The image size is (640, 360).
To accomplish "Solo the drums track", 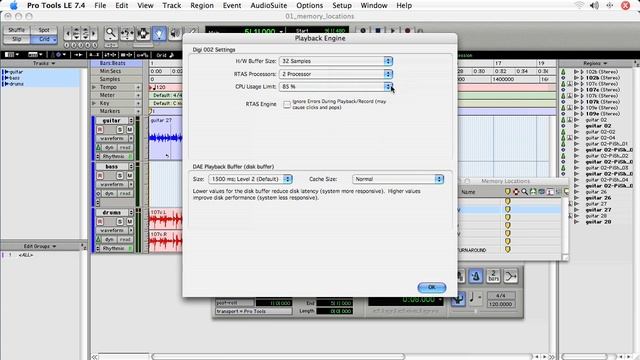I will point(120,222).
